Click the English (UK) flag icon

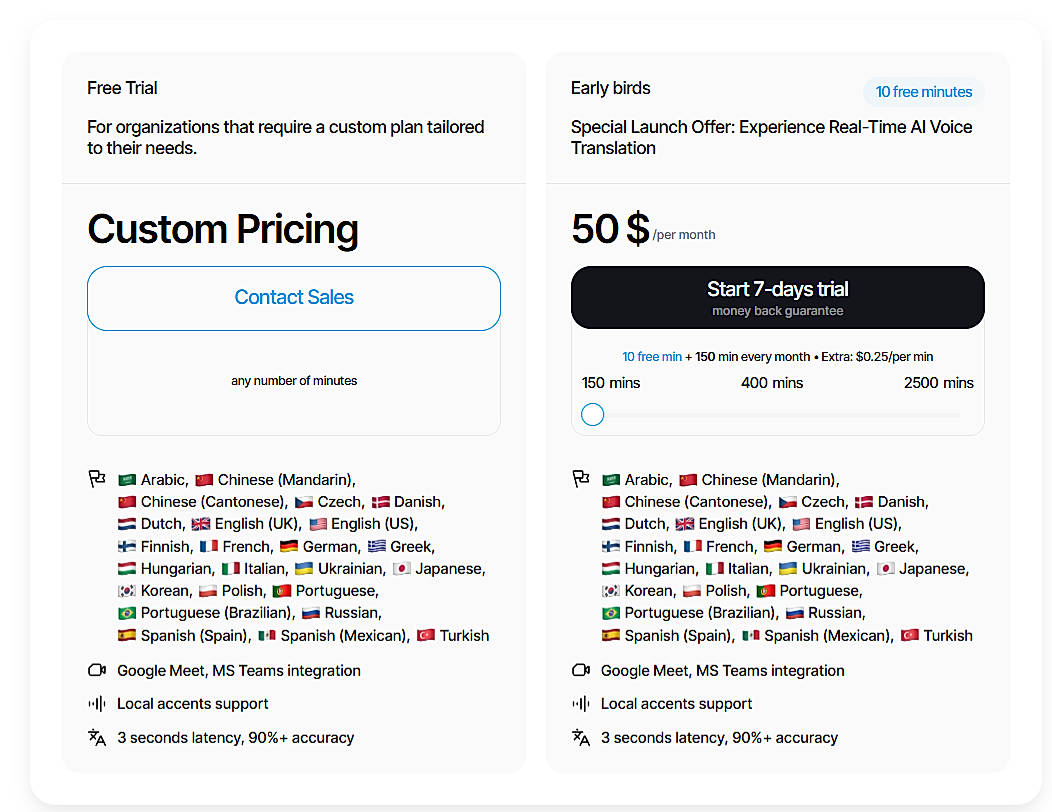(x=202, y=523)
